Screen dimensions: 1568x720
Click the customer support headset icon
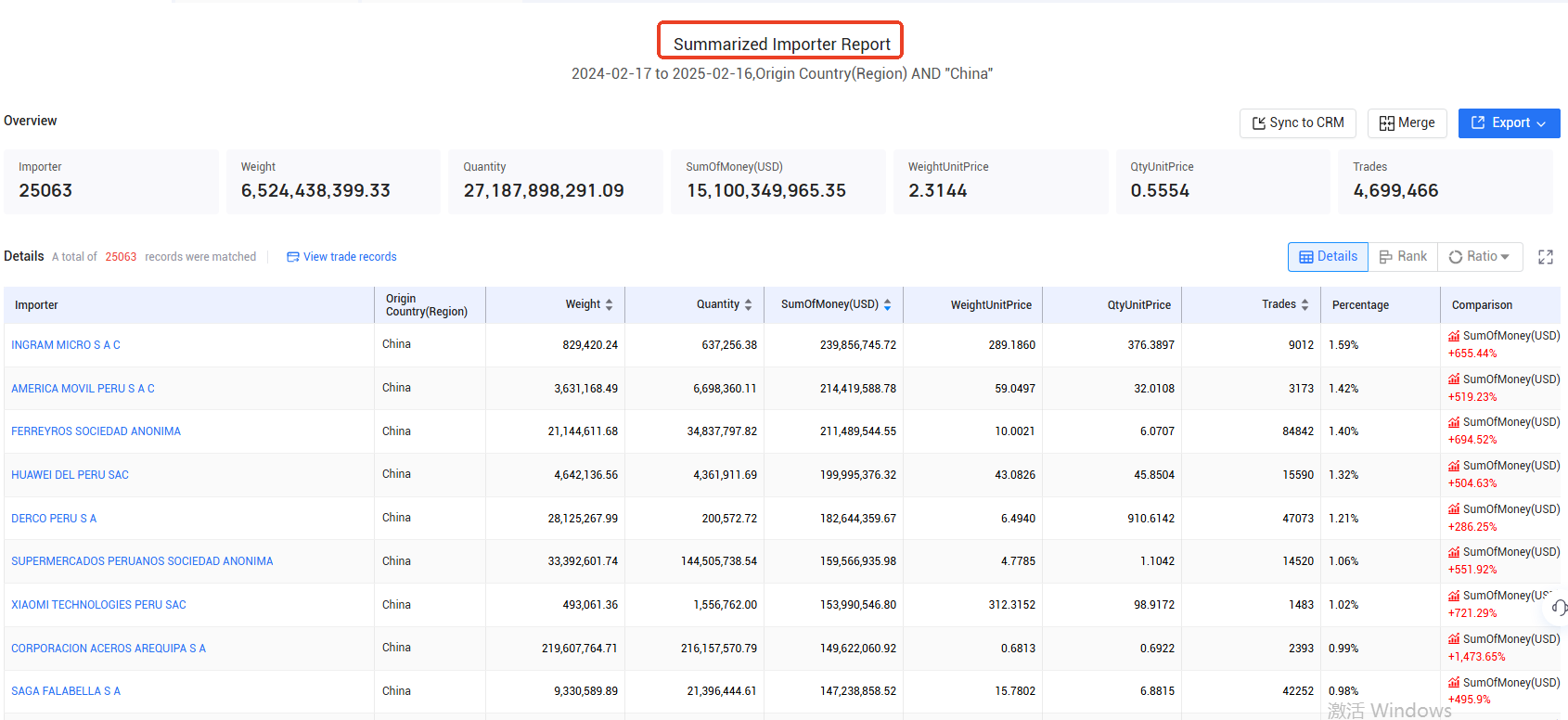pyautogui.click(x=1559, y=608)
